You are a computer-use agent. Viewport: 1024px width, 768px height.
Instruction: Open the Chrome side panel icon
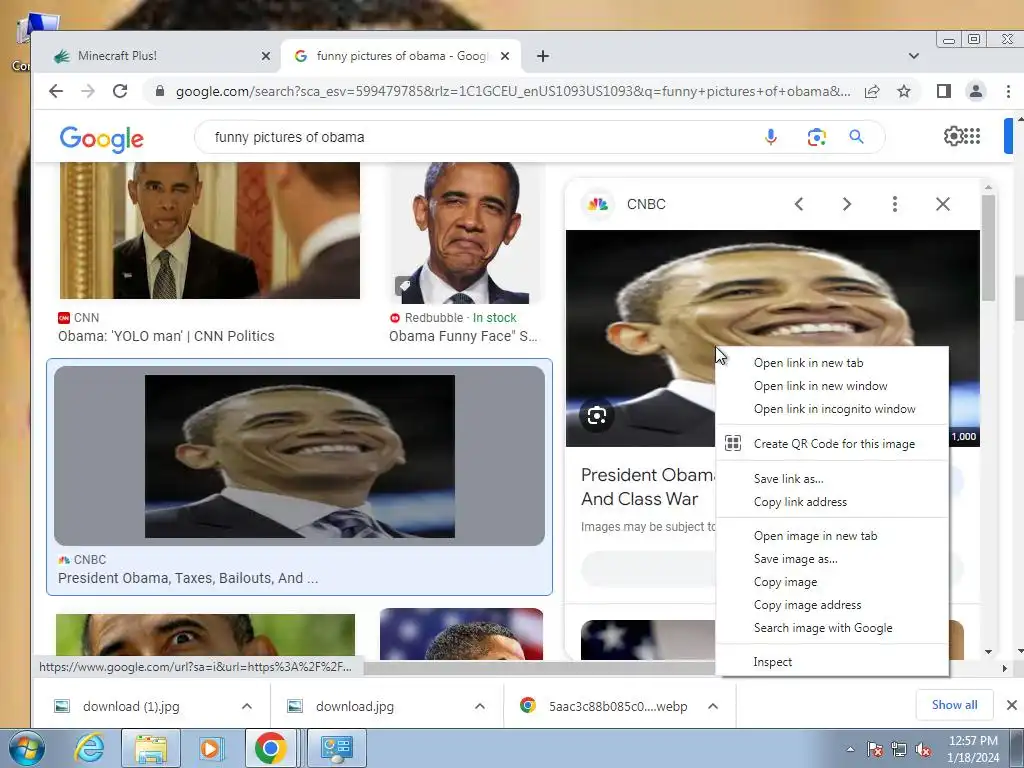[943, 91]
